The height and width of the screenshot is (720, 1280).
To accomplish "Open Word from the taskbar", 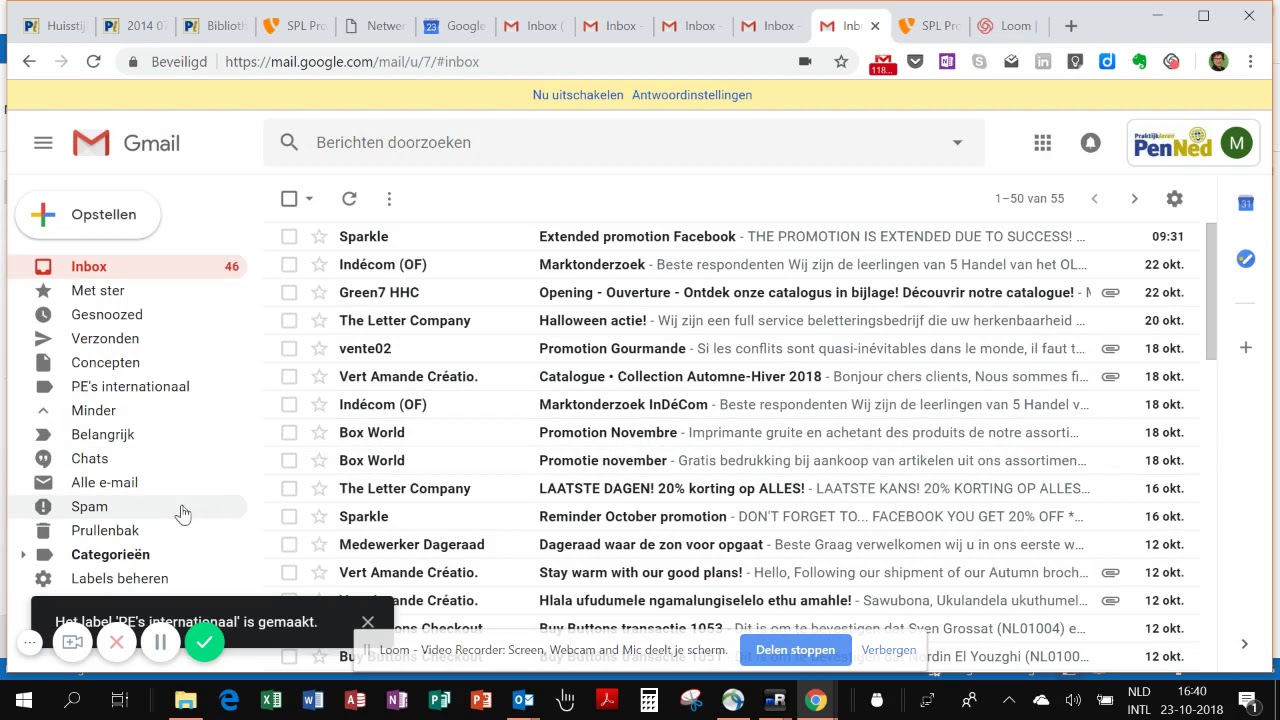I will click(313, 700).
